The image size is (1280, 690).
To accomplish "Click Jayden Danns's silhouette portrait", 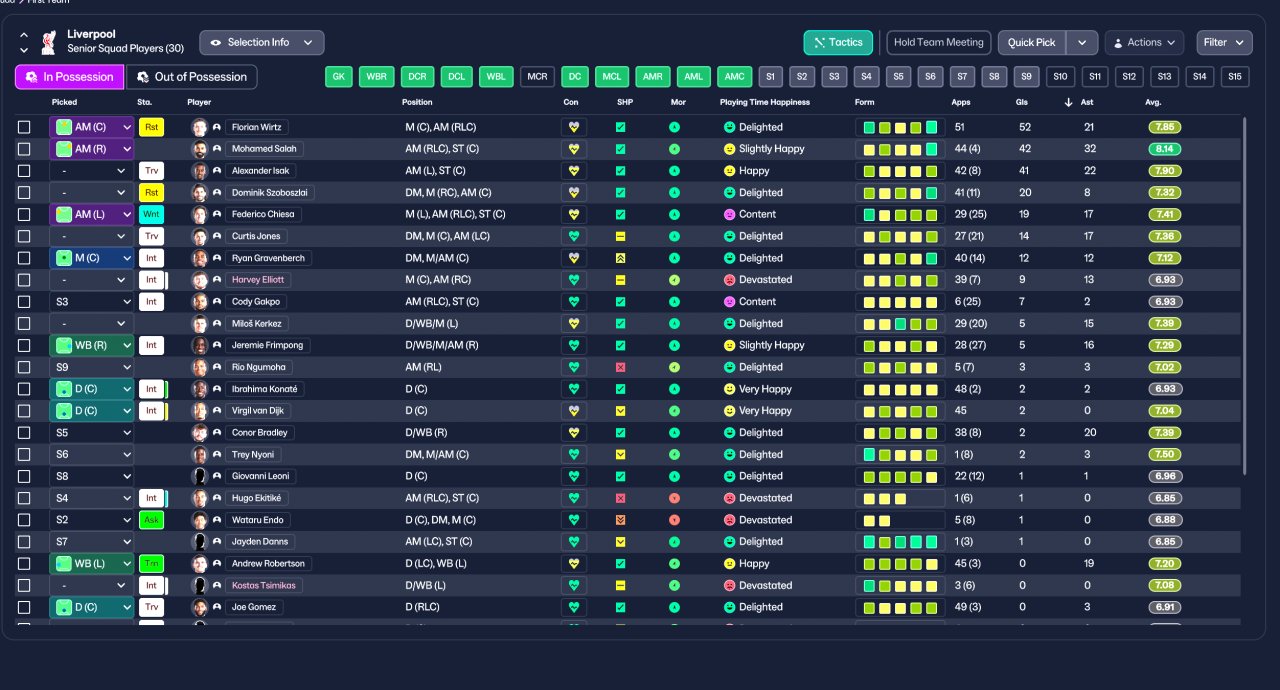I will 199,542.
